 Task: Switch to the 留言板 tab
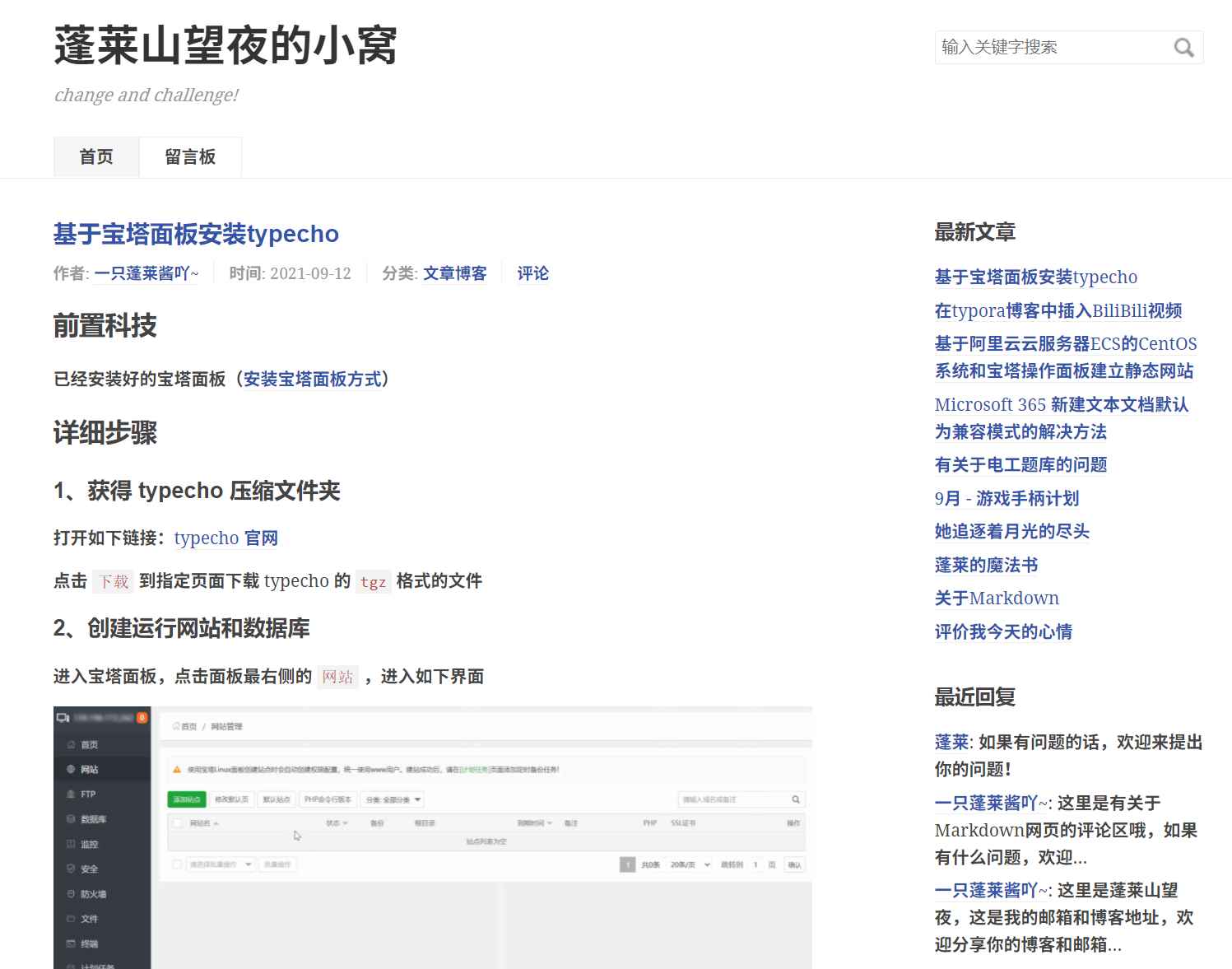[190, 156]
